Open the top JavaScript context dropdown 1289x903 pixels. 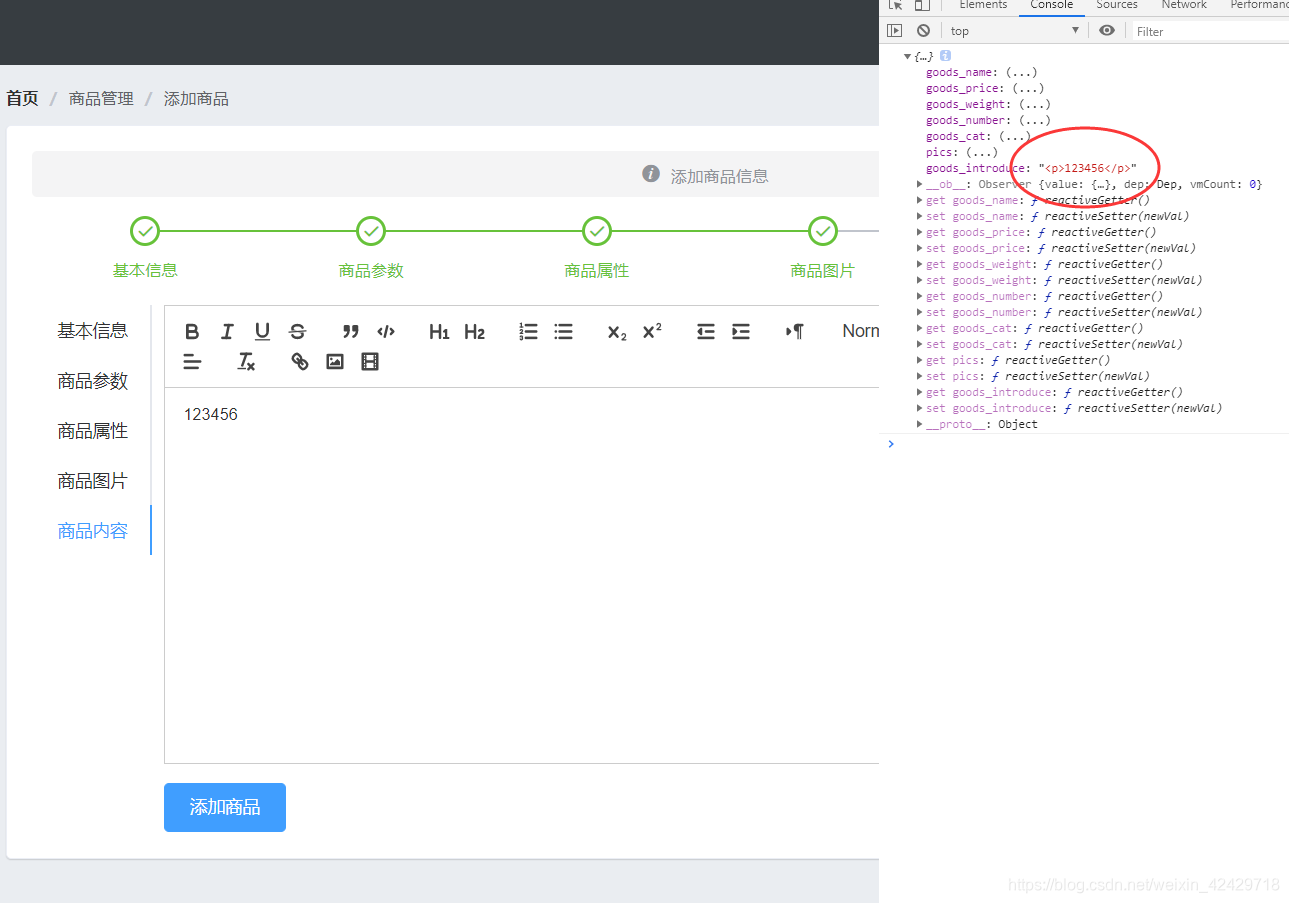click(1013, 31)
